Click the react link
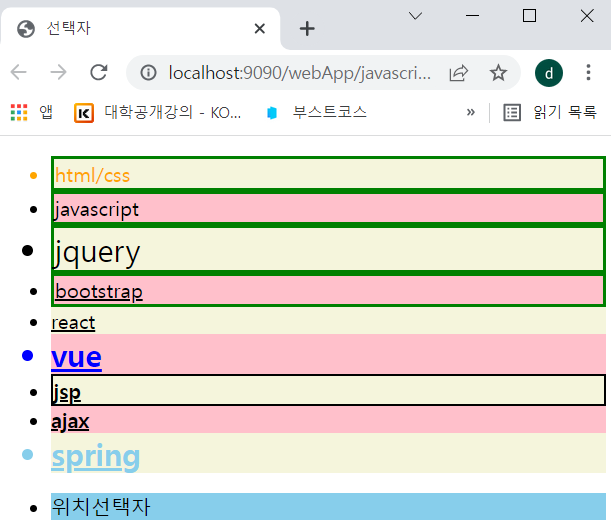The width and height of the screenshot is (611, 527). (x=73, y=323)
